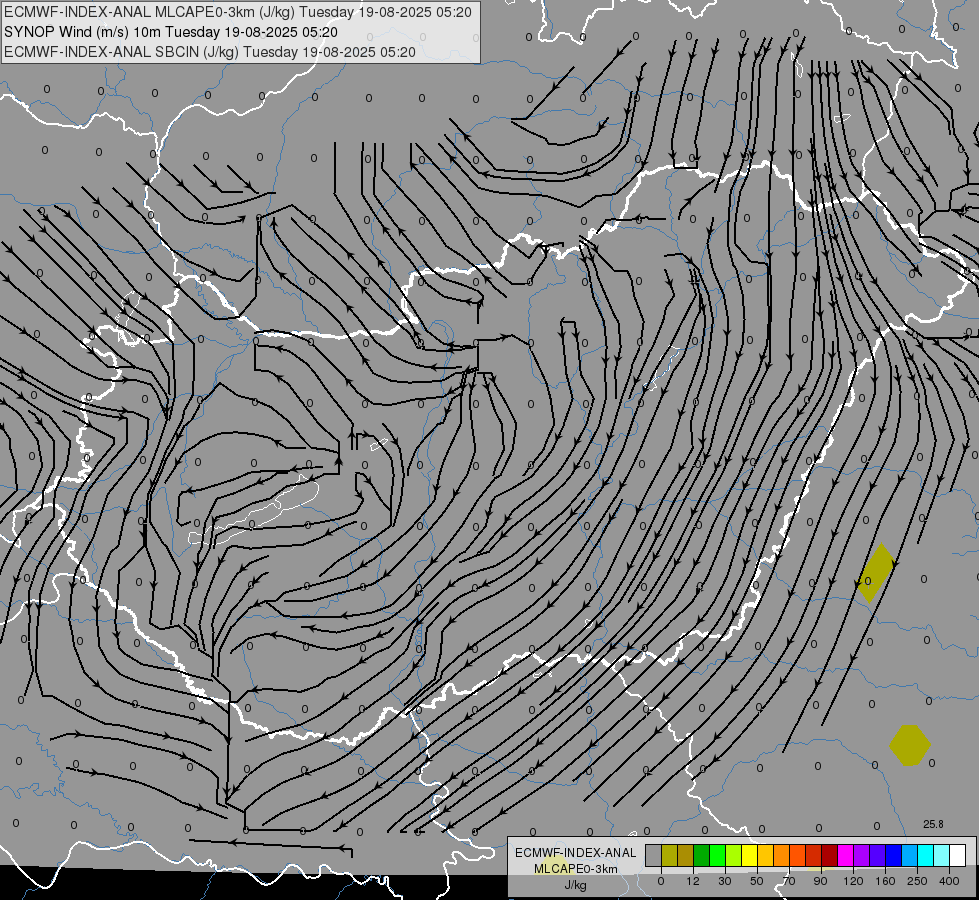Screen dimensions: 979x900
Task: Click the olive diamond-shaped CAPE patch on the map
Action: tap(876, 573)
